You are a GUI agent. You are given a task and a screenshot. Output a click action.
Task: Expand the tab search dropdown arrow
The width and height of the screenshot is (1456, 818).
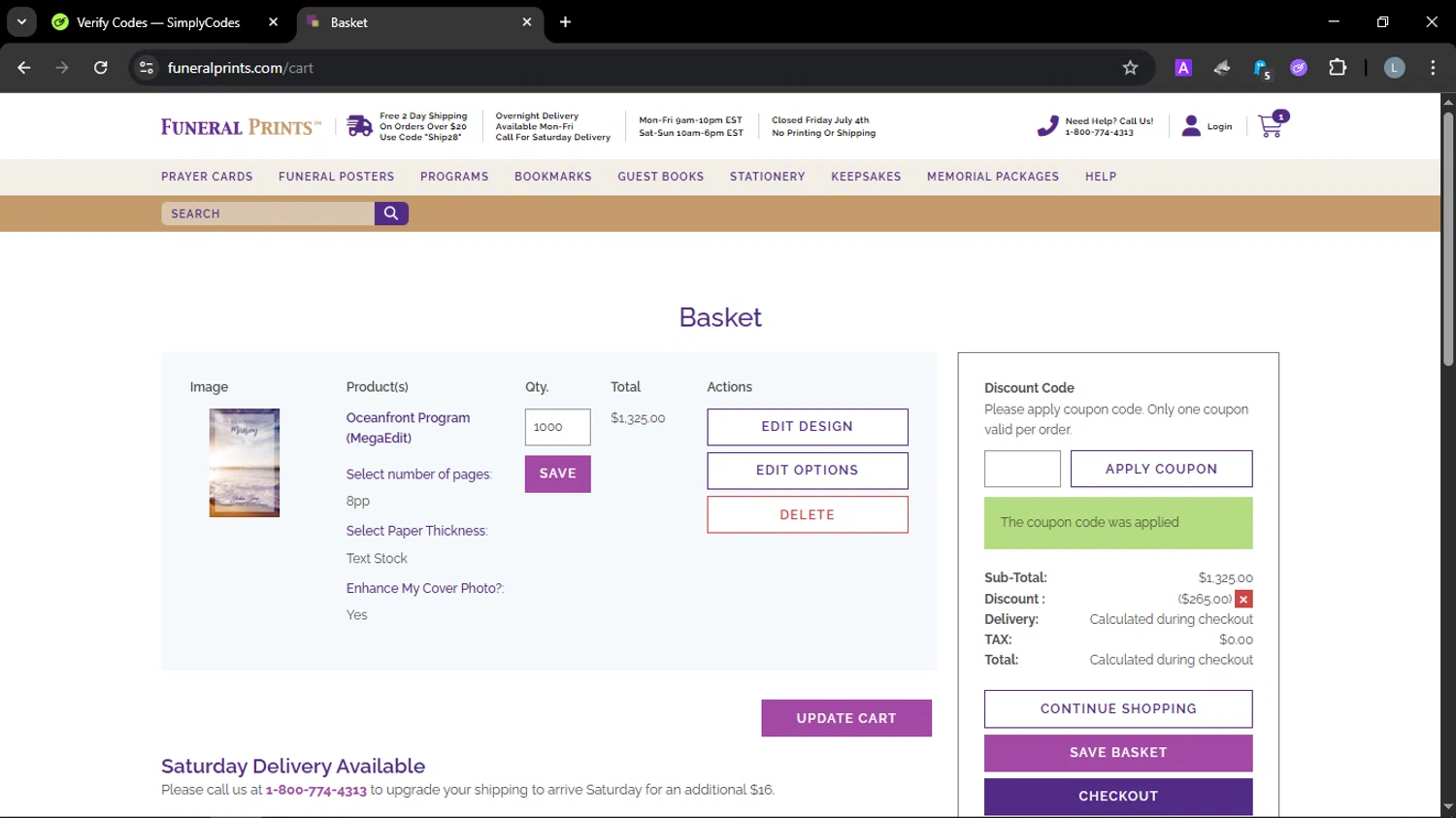click(21, 22)
